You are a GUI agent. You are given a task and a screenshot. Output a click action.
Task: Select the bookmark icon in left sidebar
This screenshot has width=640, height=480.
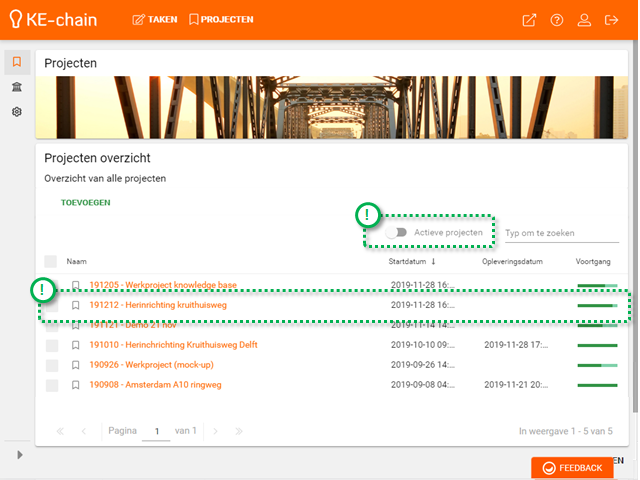[17, 62]
